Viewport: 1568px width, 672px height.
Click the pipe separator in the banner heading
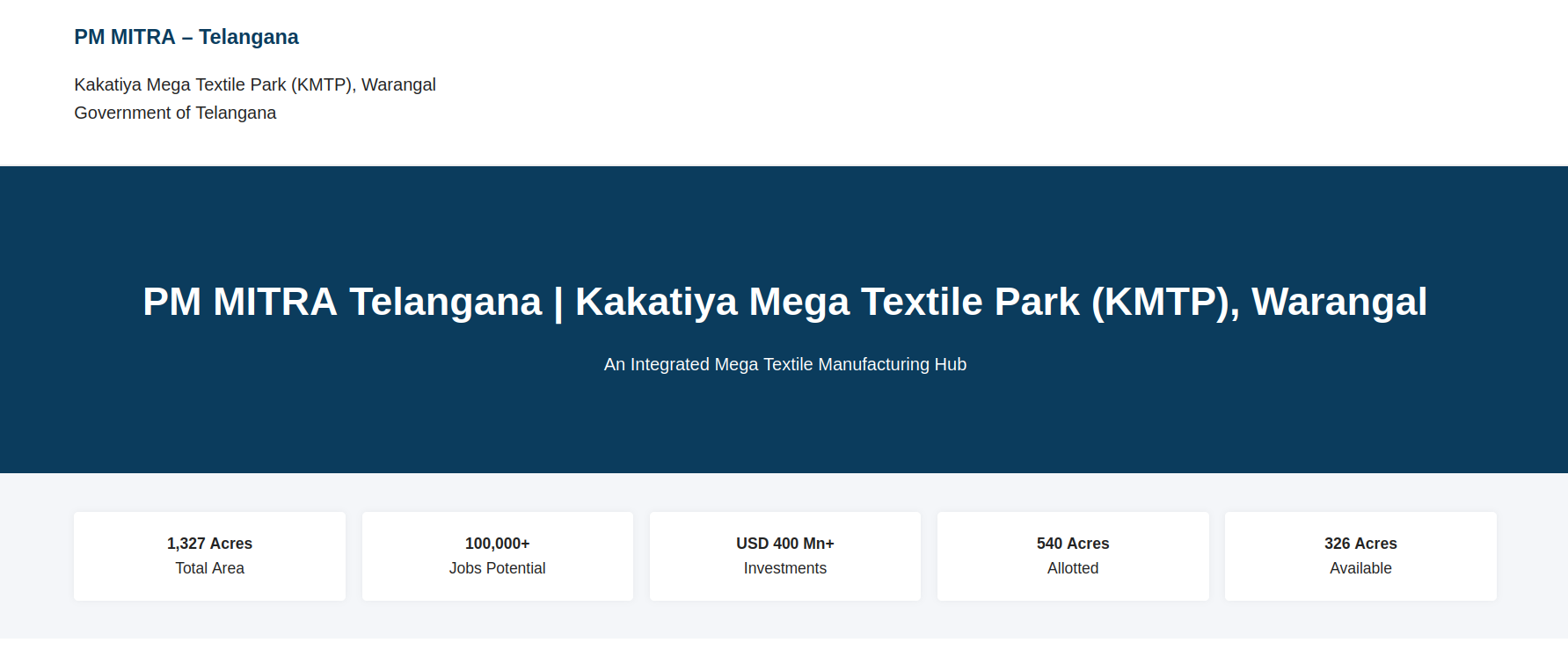[558, 302]
